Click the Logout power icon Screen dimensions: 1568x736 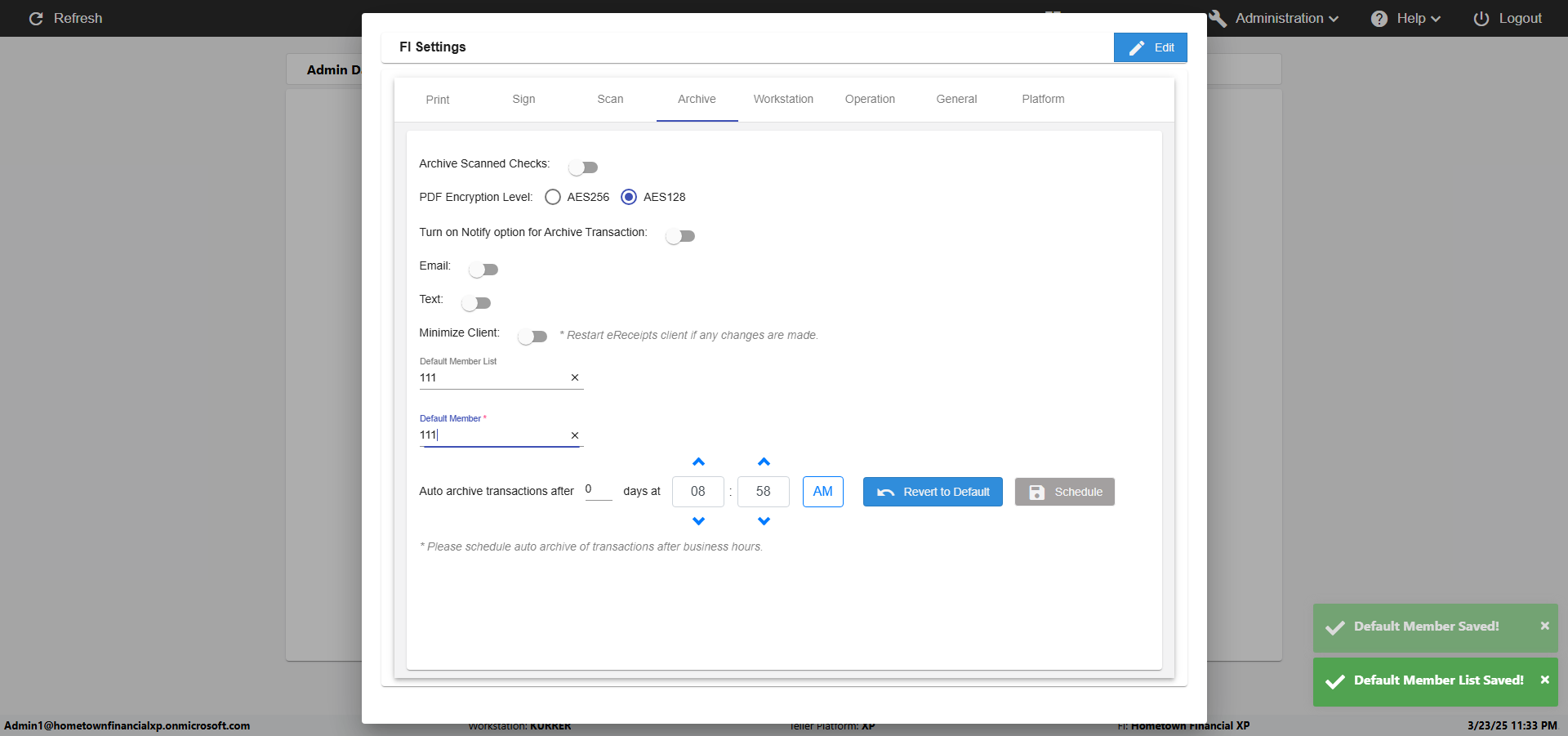(1481, 19)
